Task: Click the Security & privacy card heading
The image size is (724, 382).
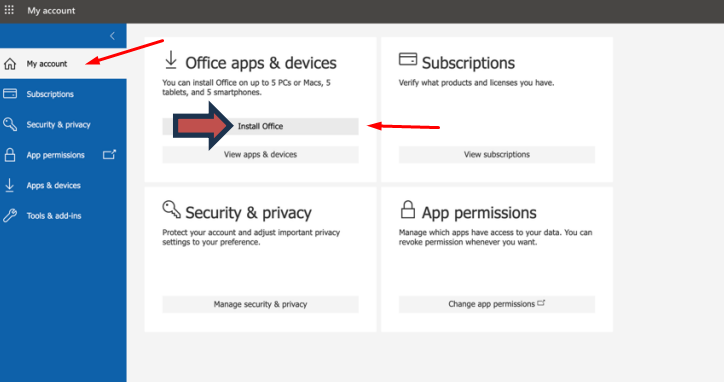Action: [248, 212]
